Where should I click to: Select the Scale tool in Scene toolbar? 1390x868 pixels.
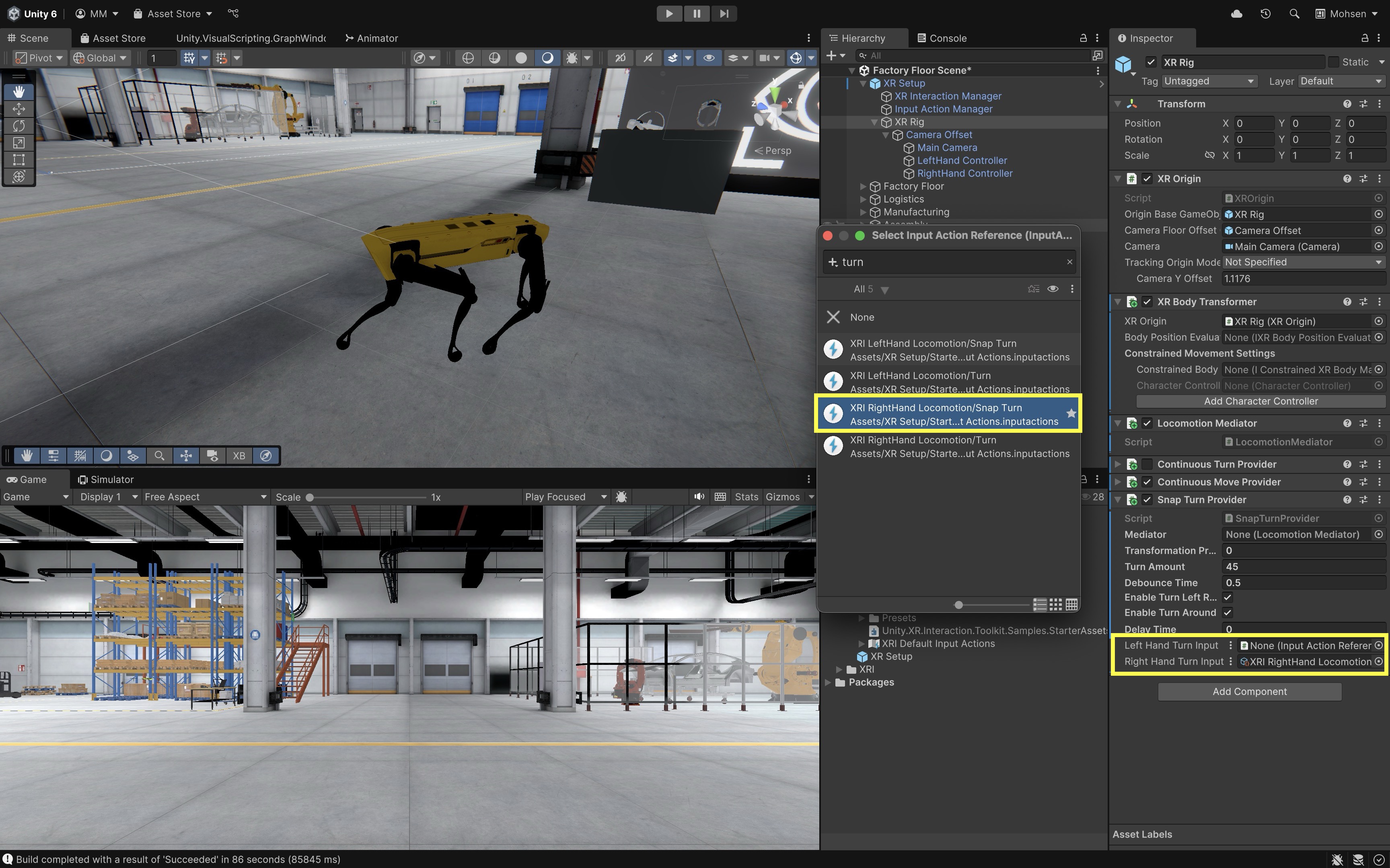(x=19, y=142)
